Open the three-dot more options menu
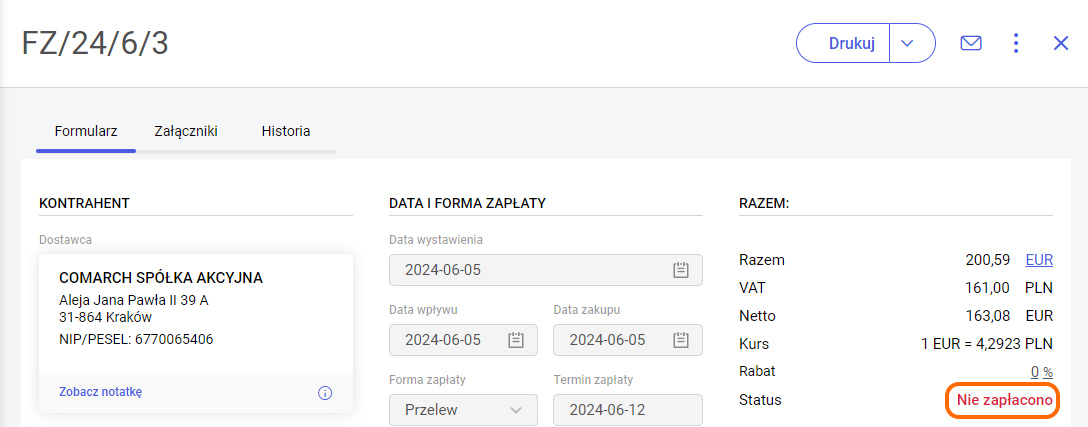Image resolution: width=1088 pixels, height=427 pixels. coord(1016,43)
